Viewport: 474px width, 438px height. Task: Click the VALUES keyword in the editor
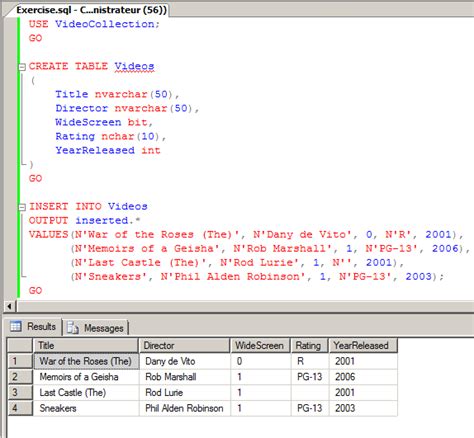[48, 234]
